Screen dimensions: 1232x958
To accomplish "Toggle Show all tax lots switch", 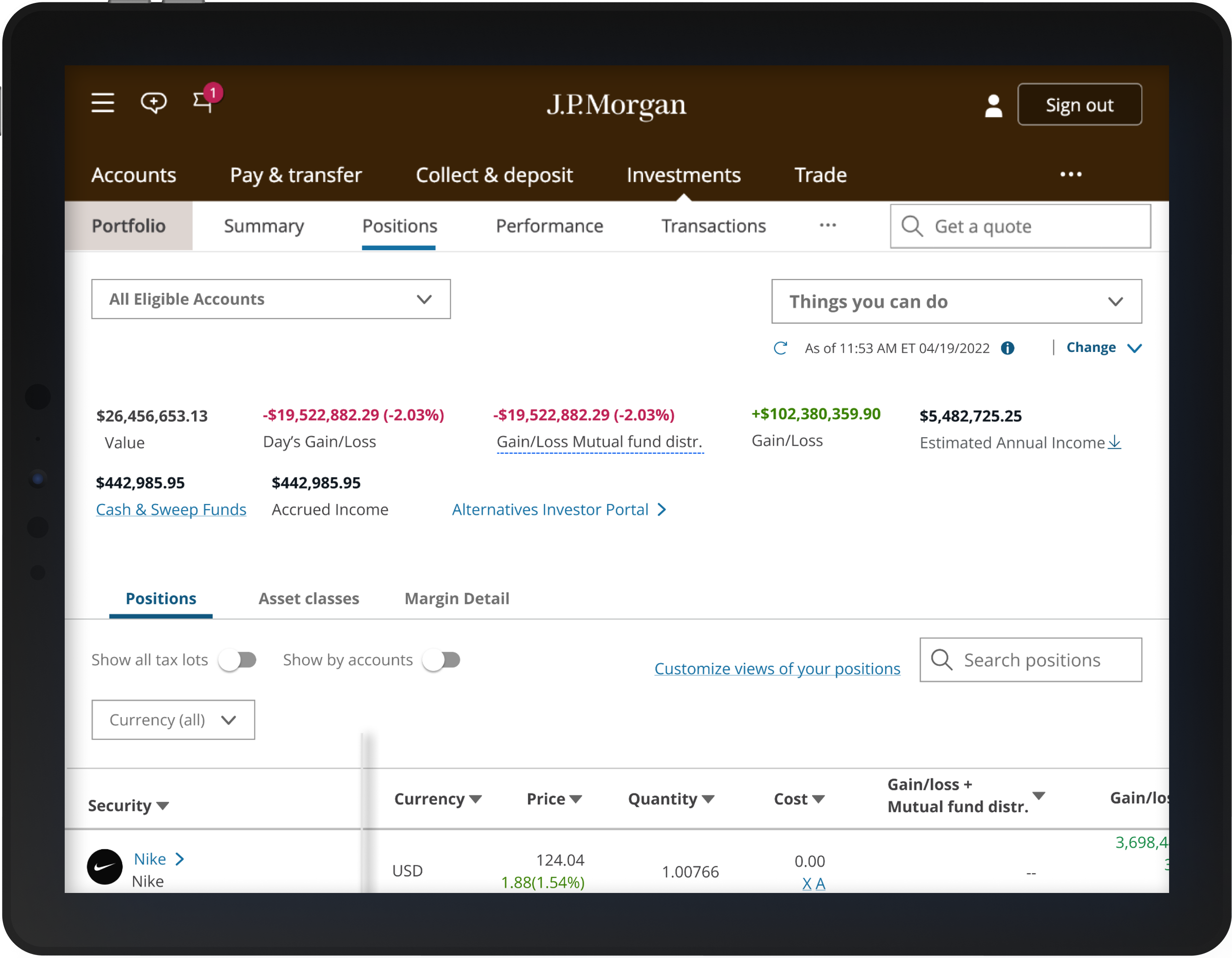I will tap(238, 659).
